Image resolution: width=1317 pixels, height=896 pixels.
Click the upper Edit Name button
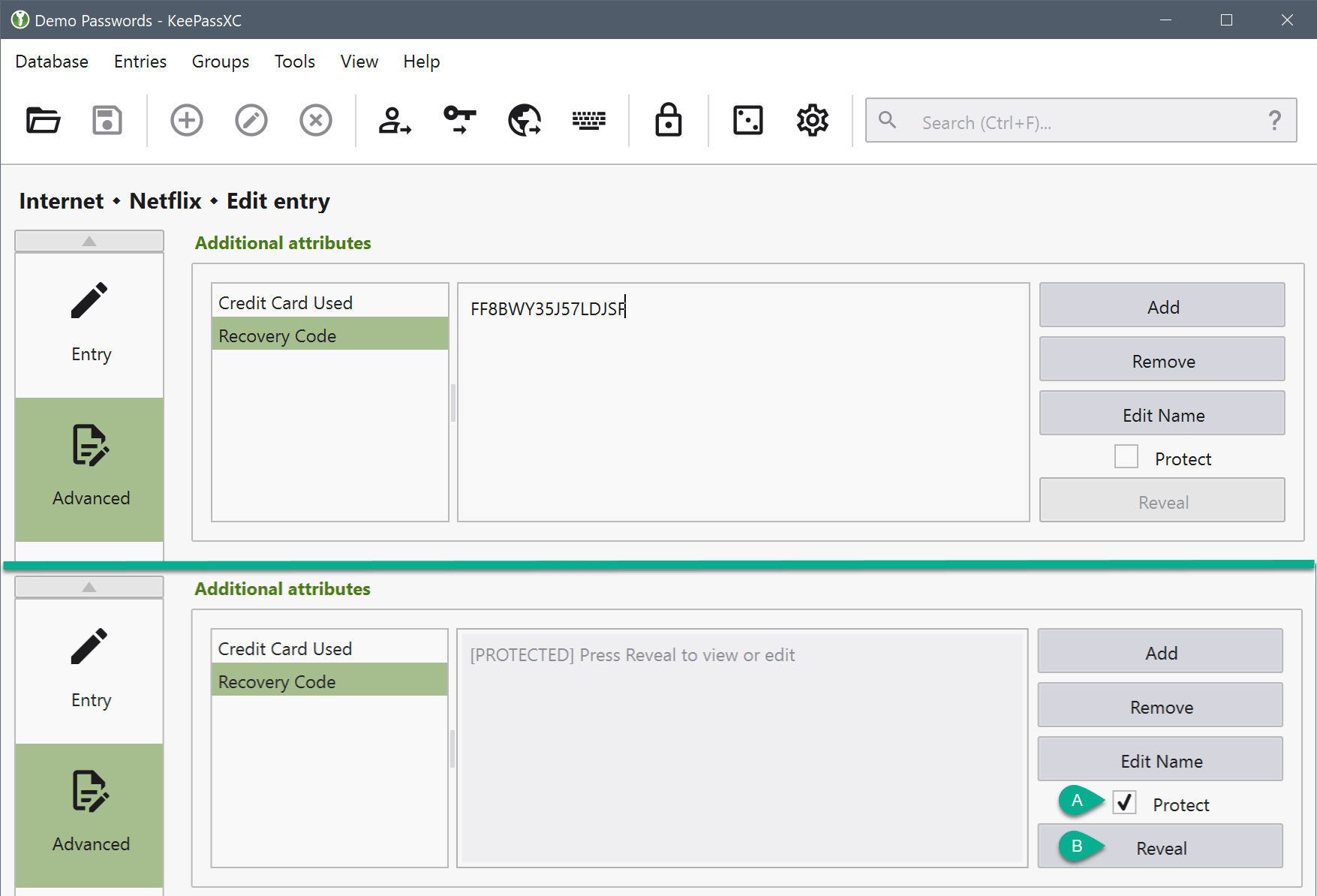1162,414
